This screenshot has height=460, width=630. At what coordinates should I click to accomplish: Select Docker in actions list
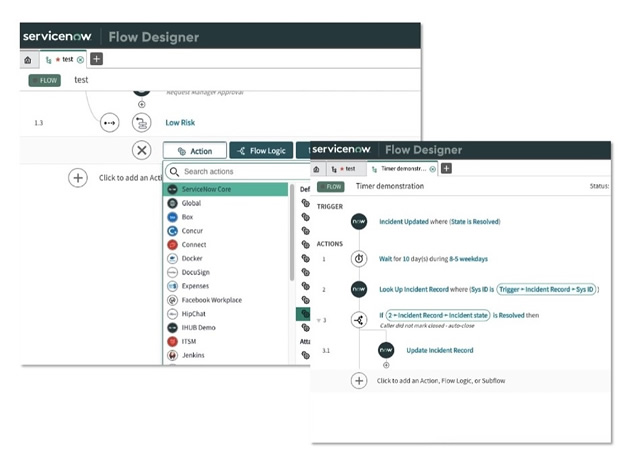click(225, 258)
